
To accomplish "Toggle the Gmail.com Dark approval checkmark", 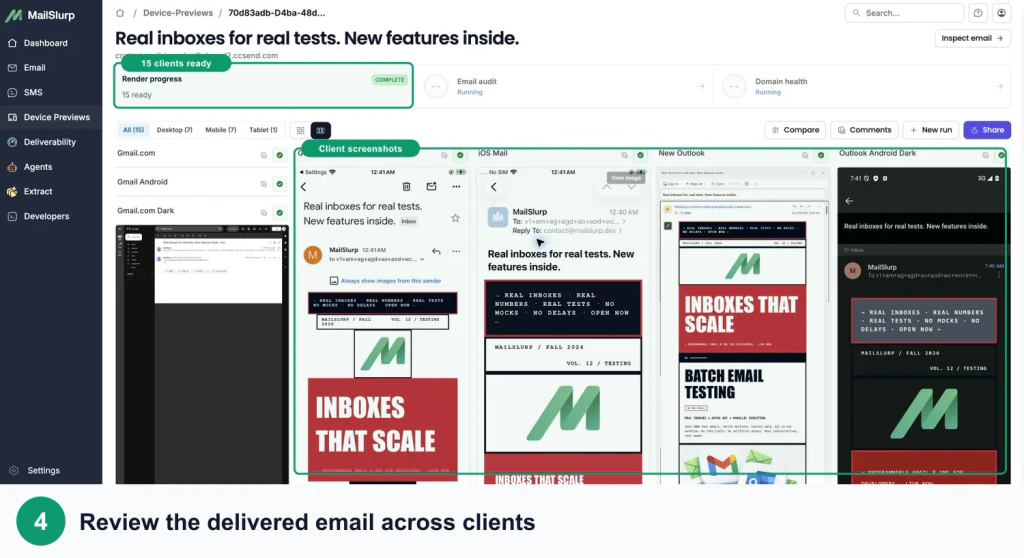I will pos(280,213).
